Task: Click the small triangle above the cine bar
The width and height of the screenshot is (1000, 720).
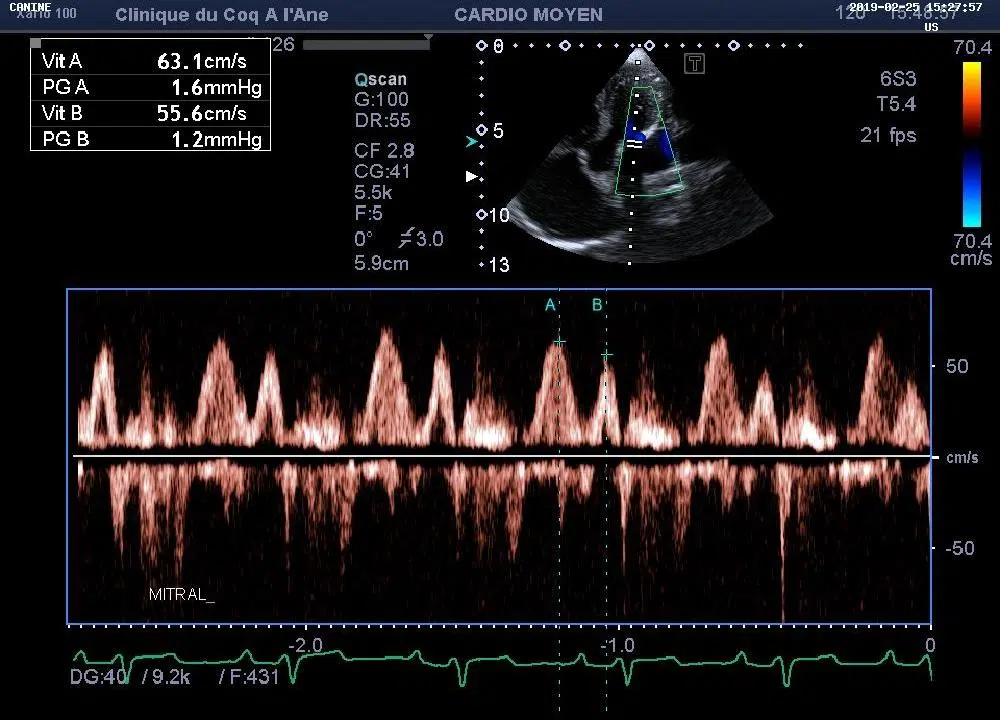Action: 428,37
